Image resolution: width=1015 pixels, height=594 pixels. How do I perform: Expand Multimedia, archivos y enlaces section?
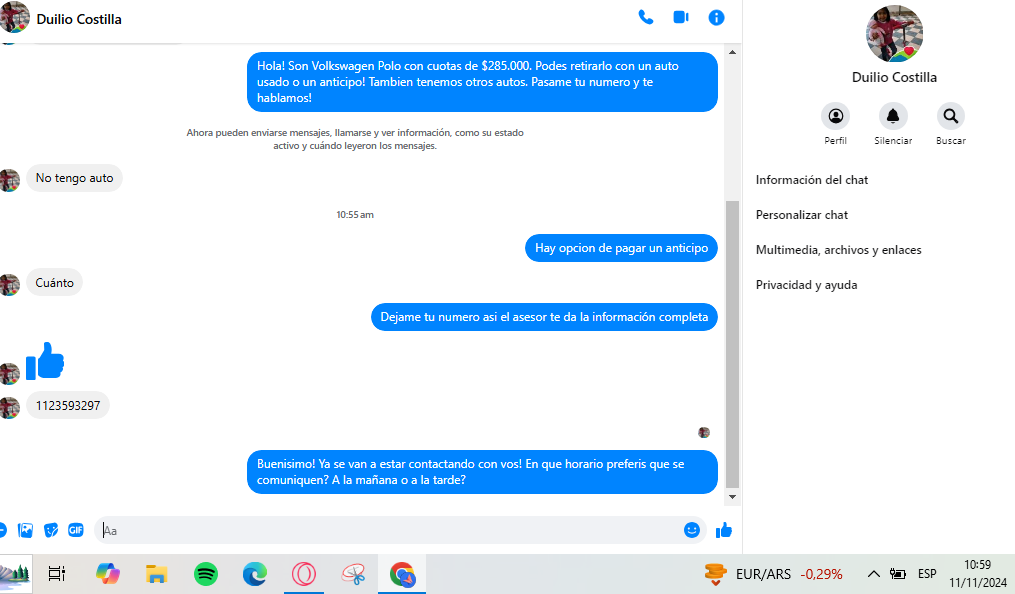[838, 250]
